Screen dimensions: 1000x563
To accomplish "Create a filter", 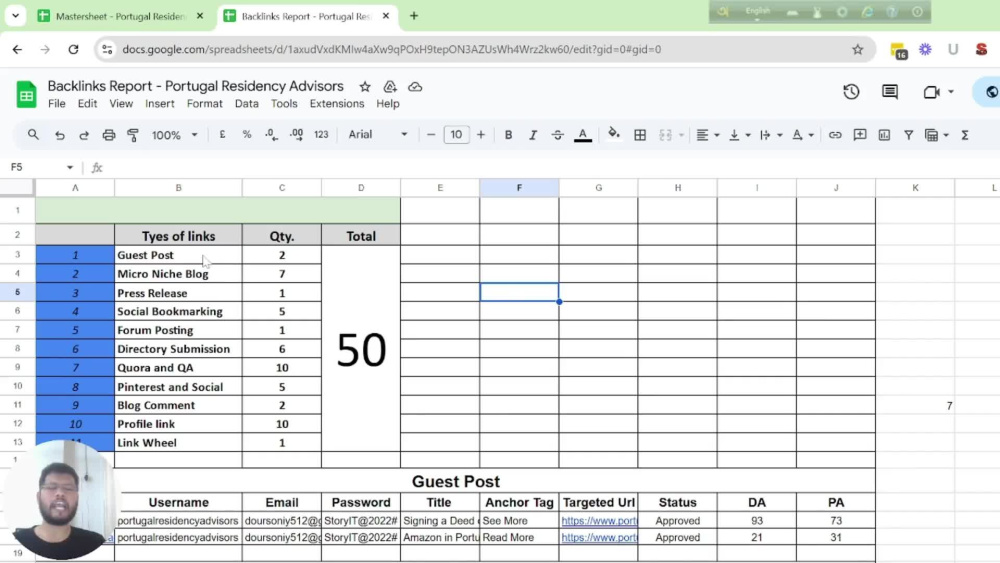I will [908, 135].
